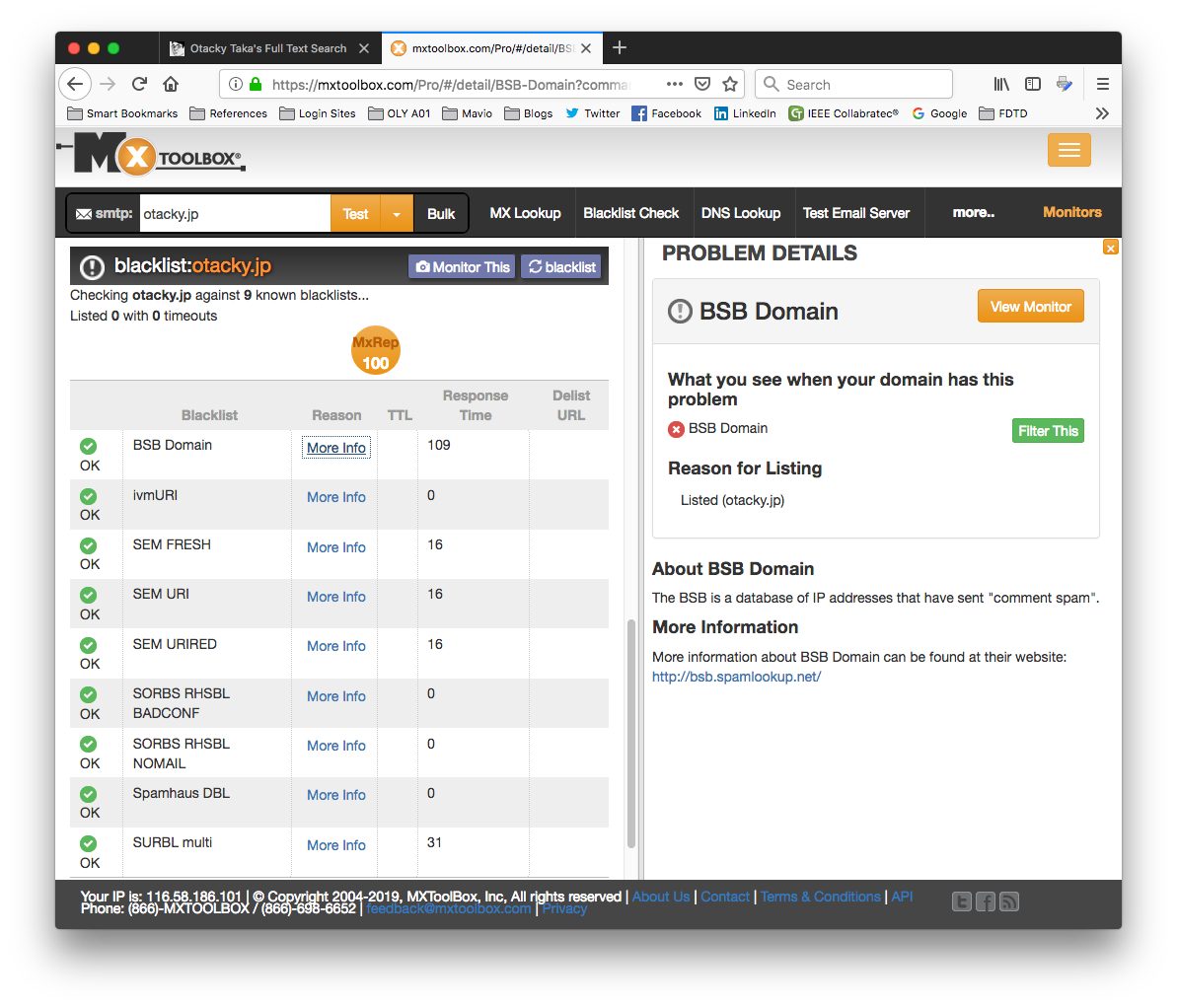The height and width of the screenshot is (1008, 1177).
Task: Open More Info for SURBL multi
Action: tap(335, 845)
